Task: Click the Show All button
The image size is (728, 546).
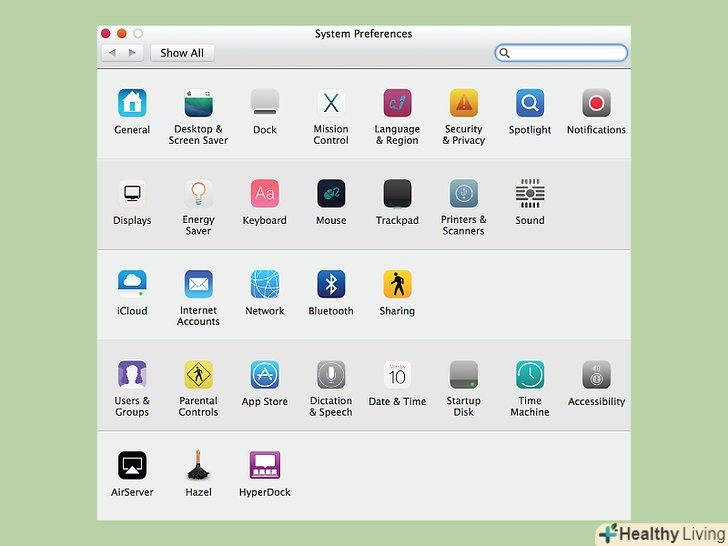Action: (182, 53)
